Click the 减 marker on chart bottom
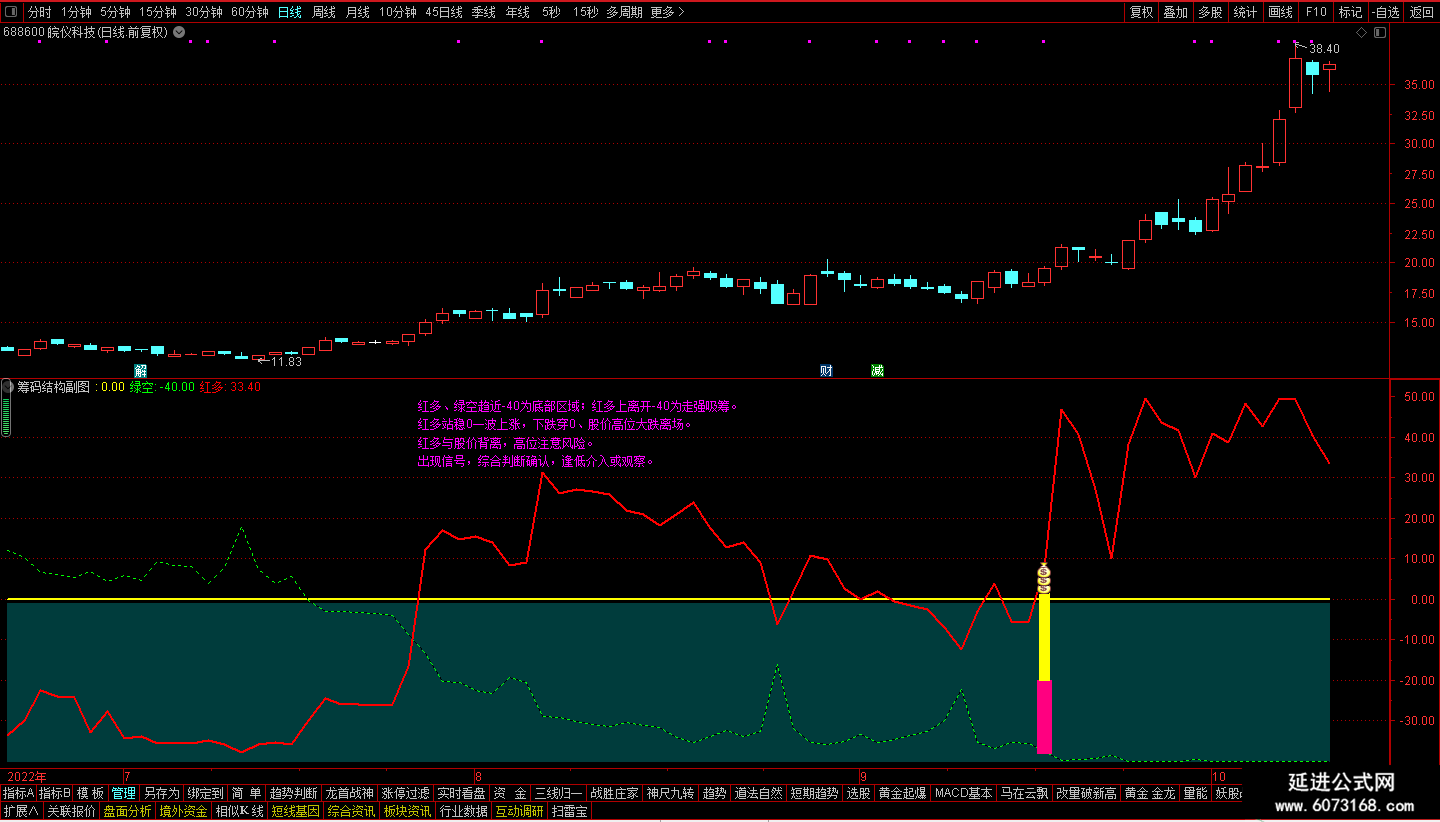Image resolution: width=1440 pixels, height=822 pixels. pos(877,370)
